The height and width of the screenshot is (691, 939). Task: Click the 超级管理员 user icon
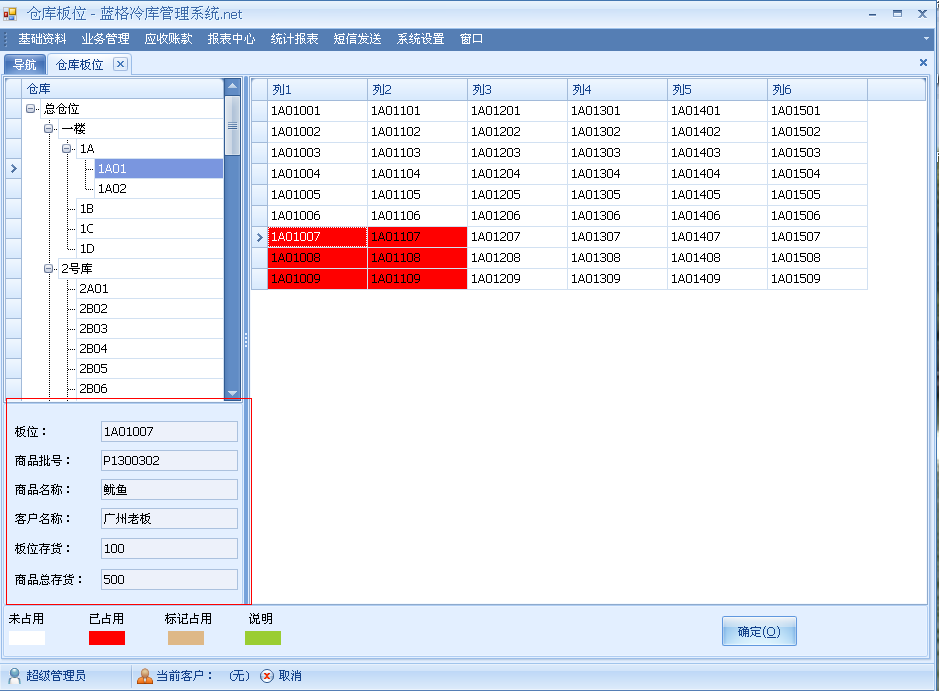click(14, 676)
